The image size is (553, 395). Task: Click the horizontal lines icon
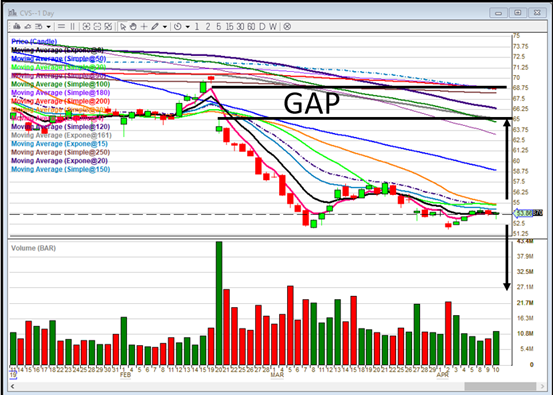pos(61,26)
